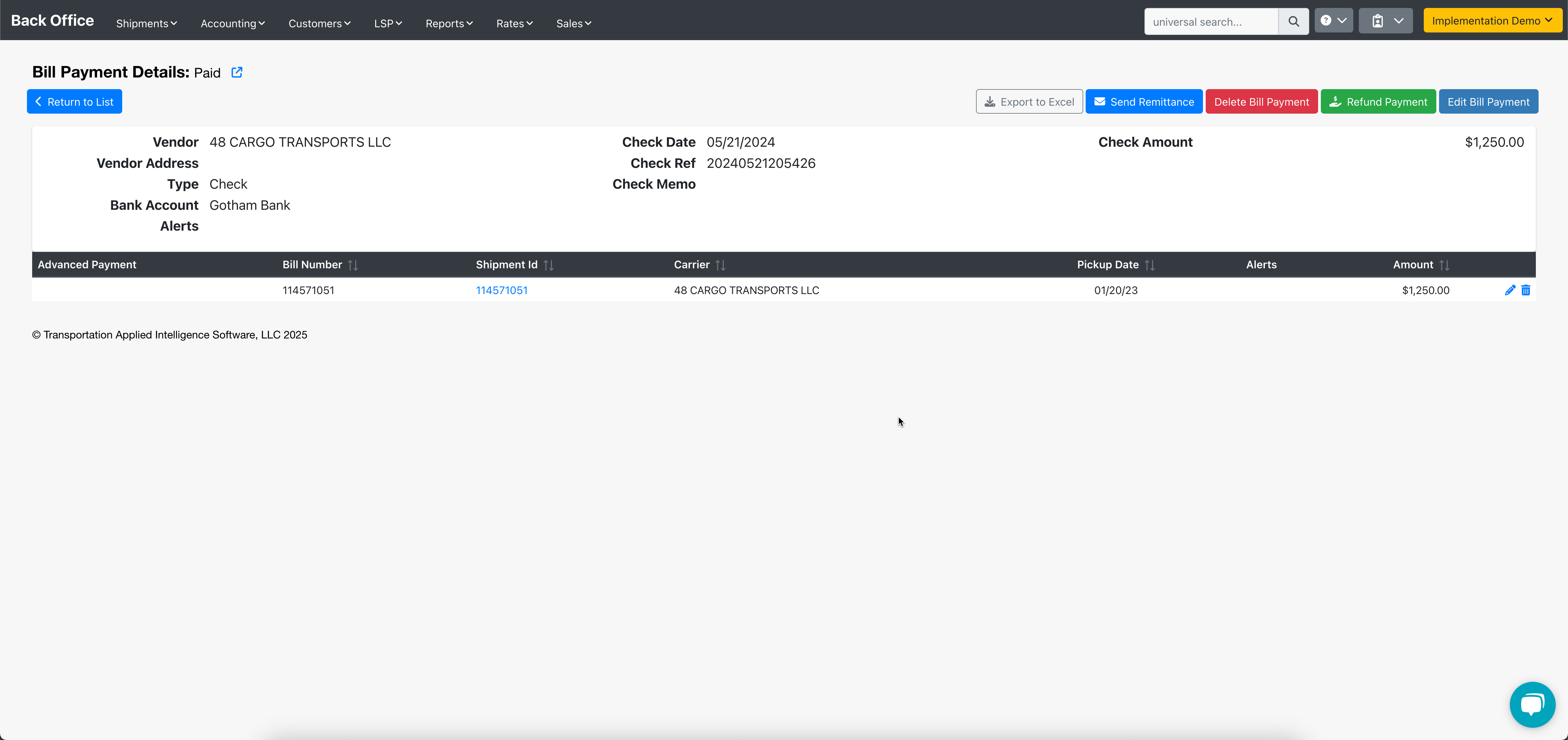Open the clipboard icon dropdown
This screenshot has height=740, width=1568.
point(1385,21)
